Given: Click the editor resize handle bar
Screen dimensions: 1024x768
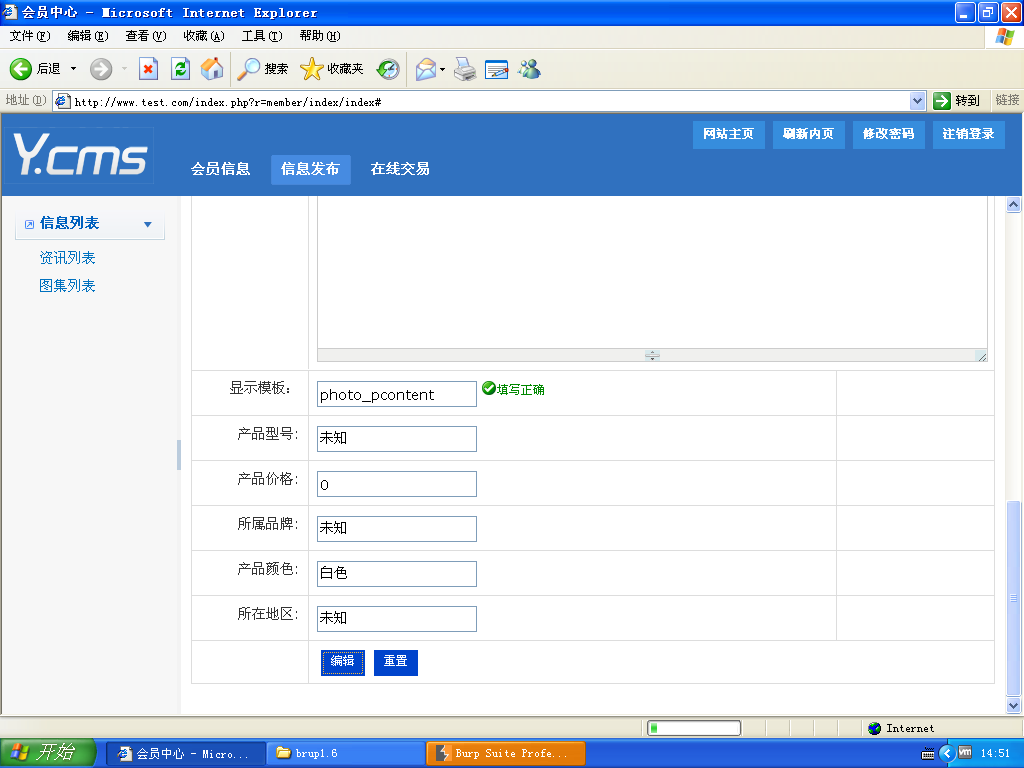Looking at the screenshot, I should [652, 355].
